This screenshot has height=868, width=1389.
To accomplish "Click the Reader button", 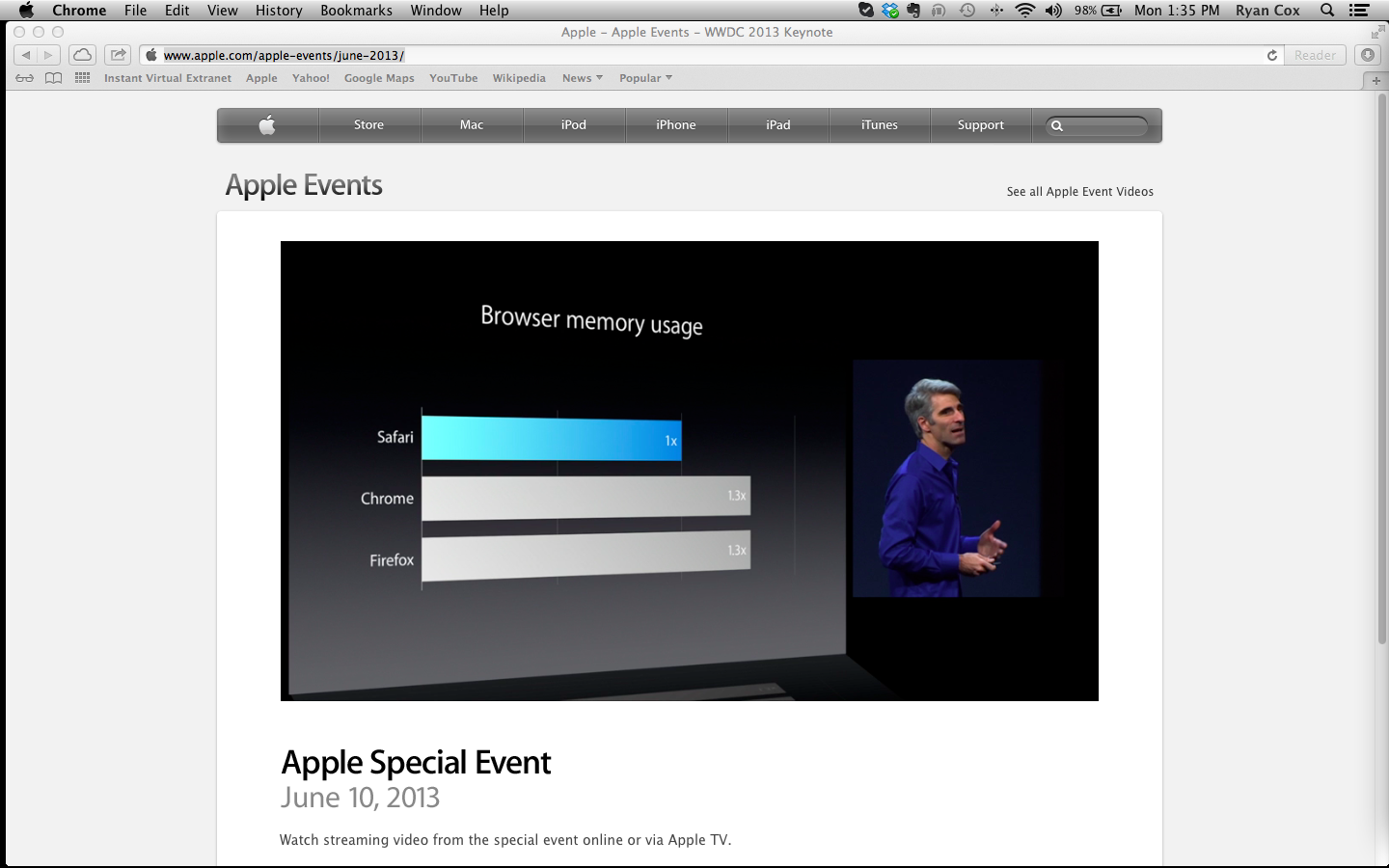I will (1316, 55).
